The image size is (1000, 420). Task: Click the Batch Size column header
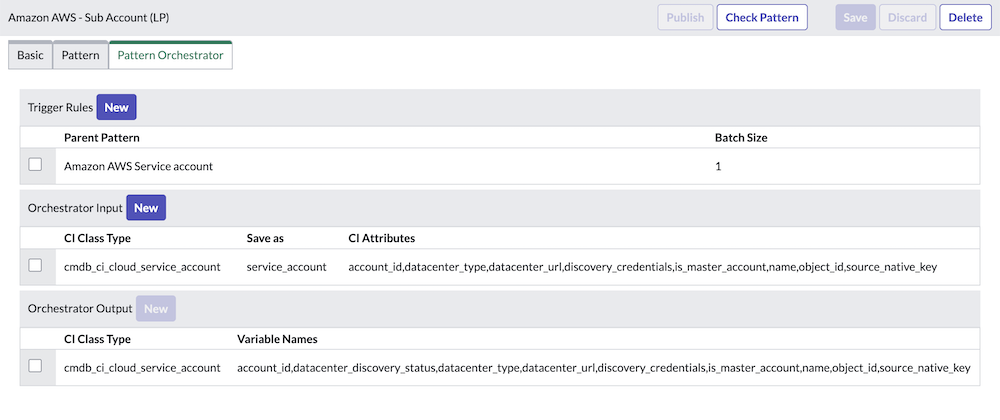point(741,138)
